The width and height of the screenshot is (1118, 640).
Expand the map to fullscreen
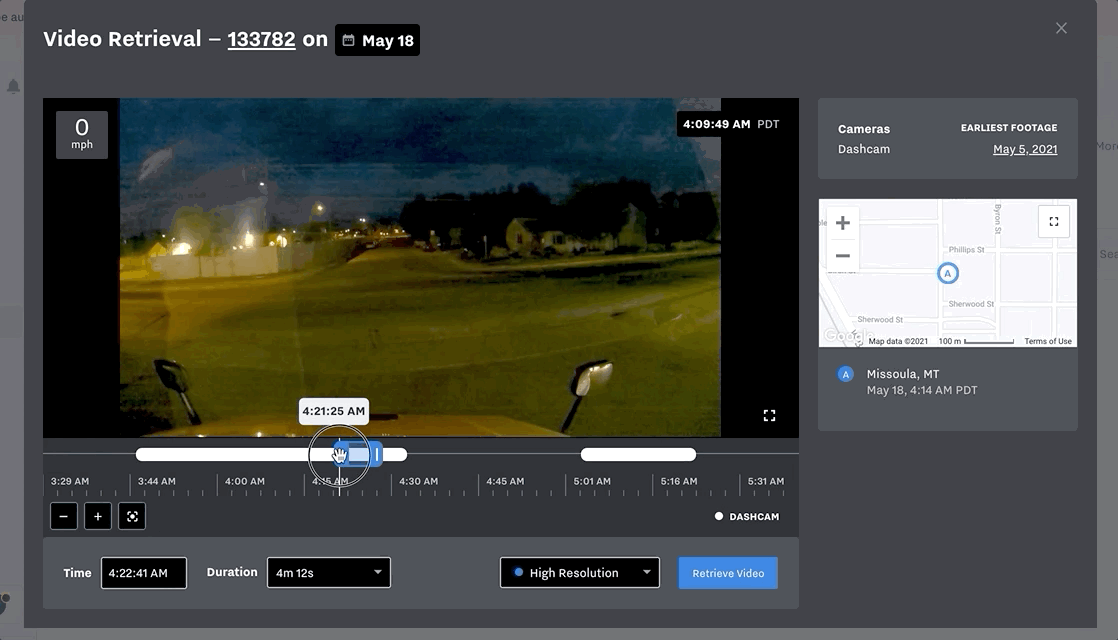tap(1053, 221)
